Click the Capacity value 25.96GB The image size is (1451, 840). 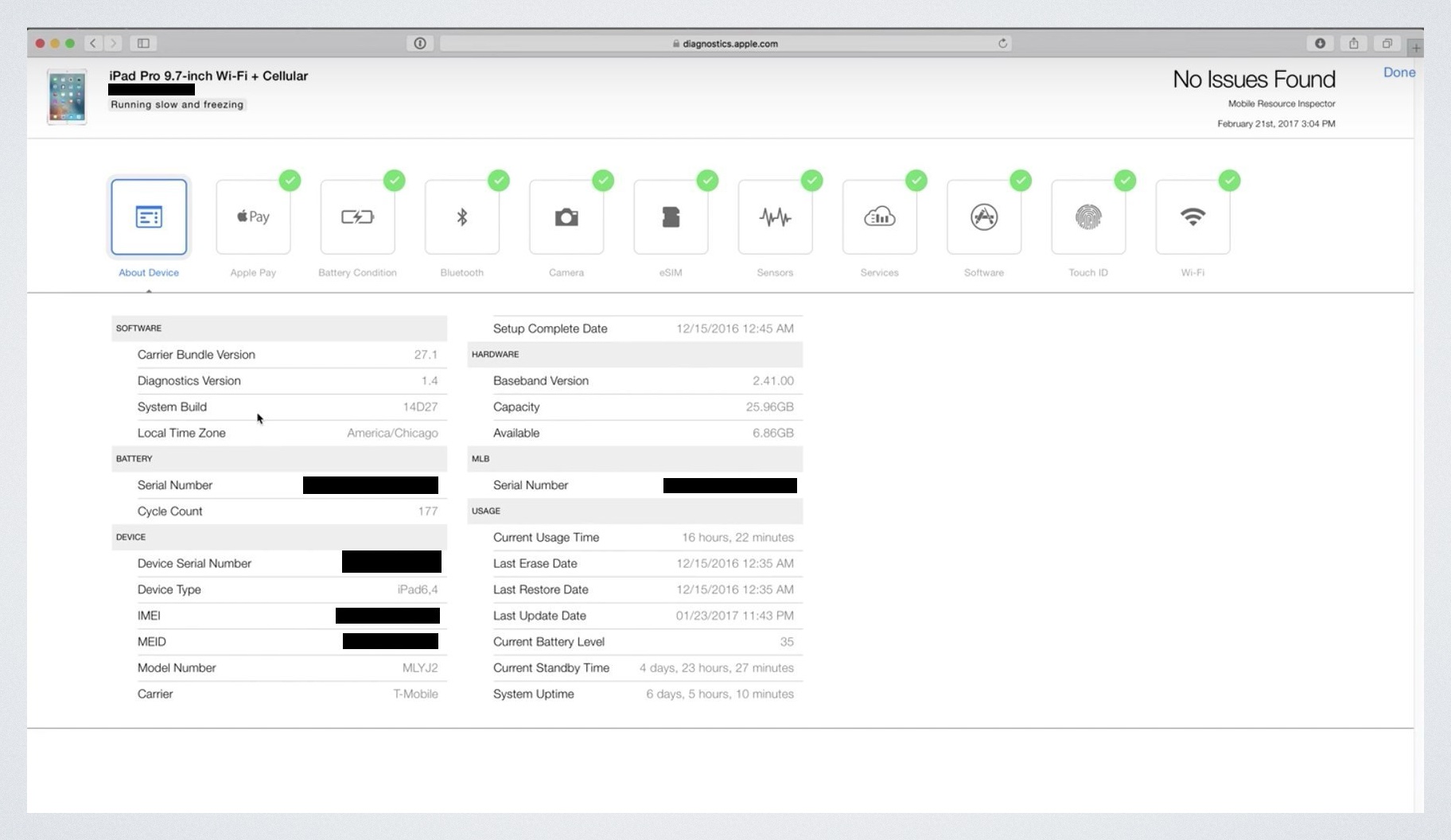click(x=770, y=406)
